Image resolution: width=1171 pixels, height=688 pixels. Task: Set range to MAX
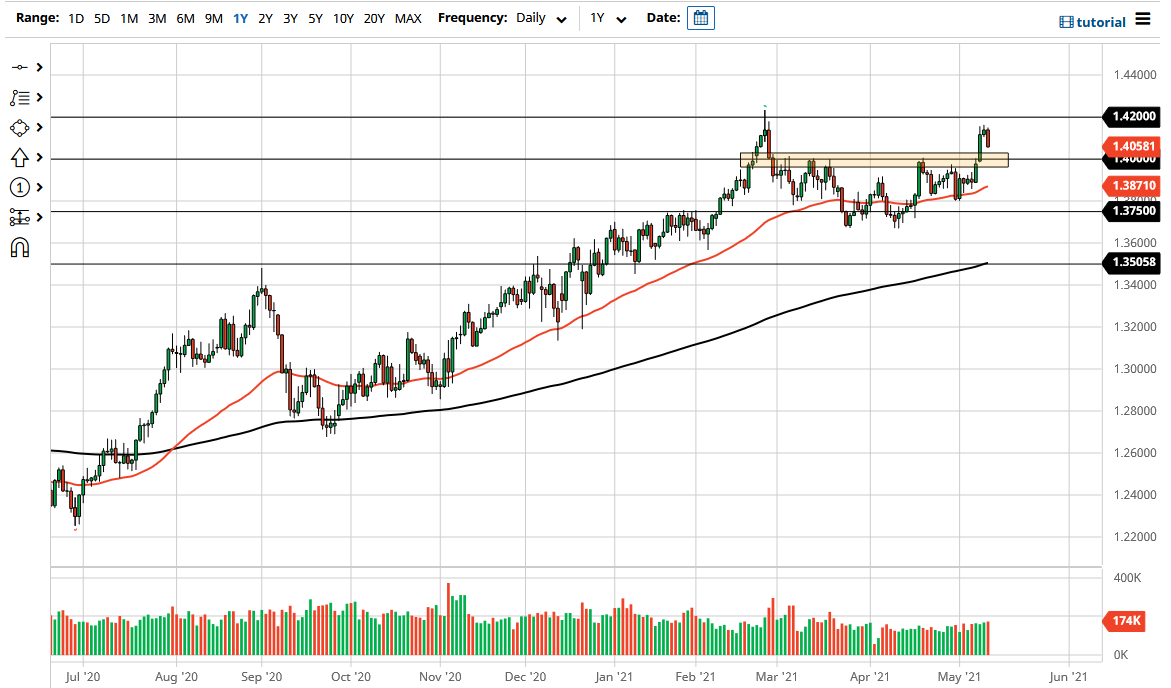click(408, 19)
